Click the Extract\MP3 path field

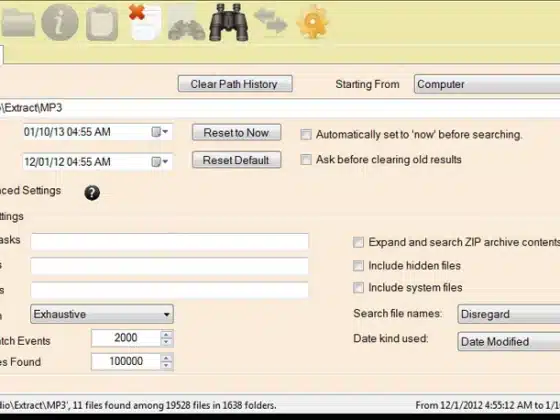(x=280, y=108)
